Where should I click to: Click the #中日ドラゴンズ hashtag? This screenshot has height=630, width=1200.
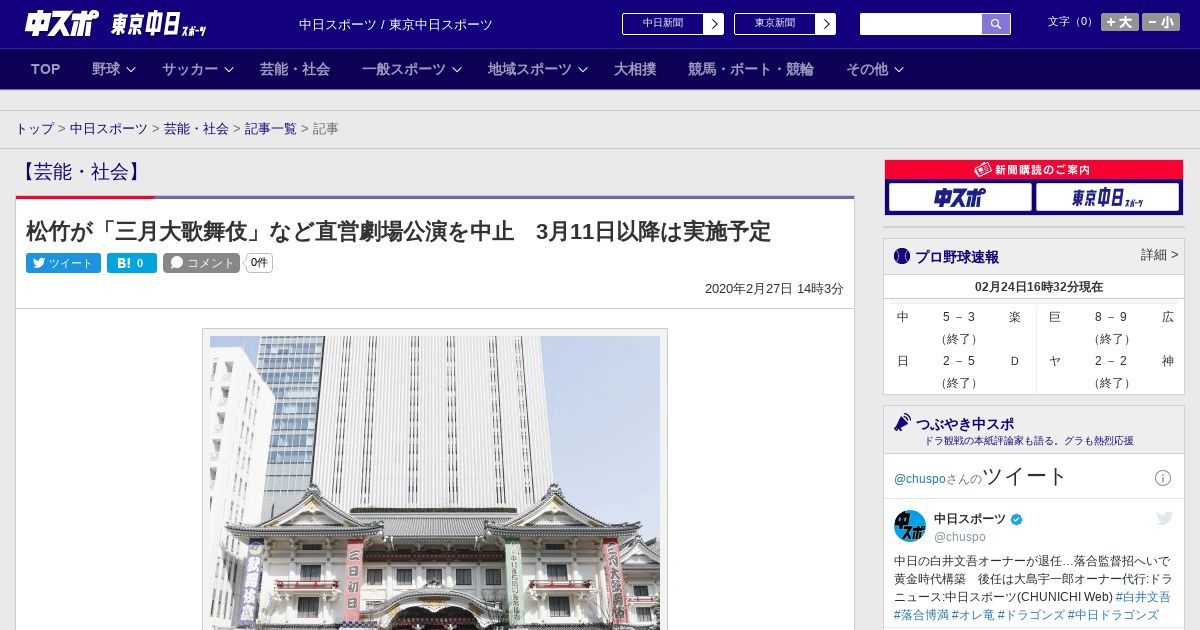[x=1113, y=615]
